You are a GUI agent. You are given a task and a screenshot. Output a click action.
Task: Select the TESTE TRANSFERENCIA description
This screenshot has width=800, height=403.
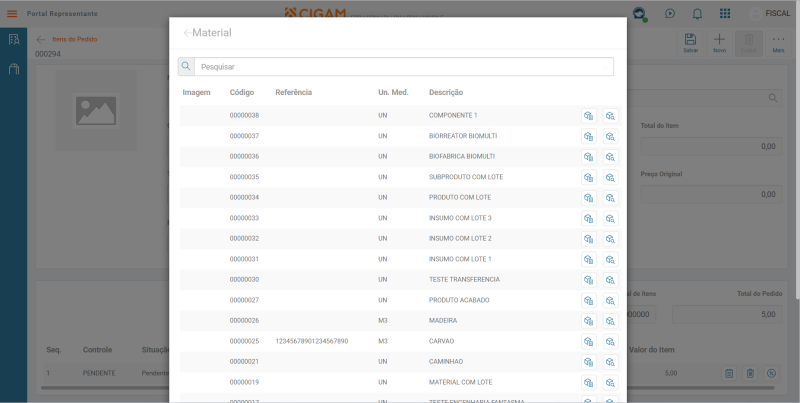pyautogui.click(x=464, y=280)
